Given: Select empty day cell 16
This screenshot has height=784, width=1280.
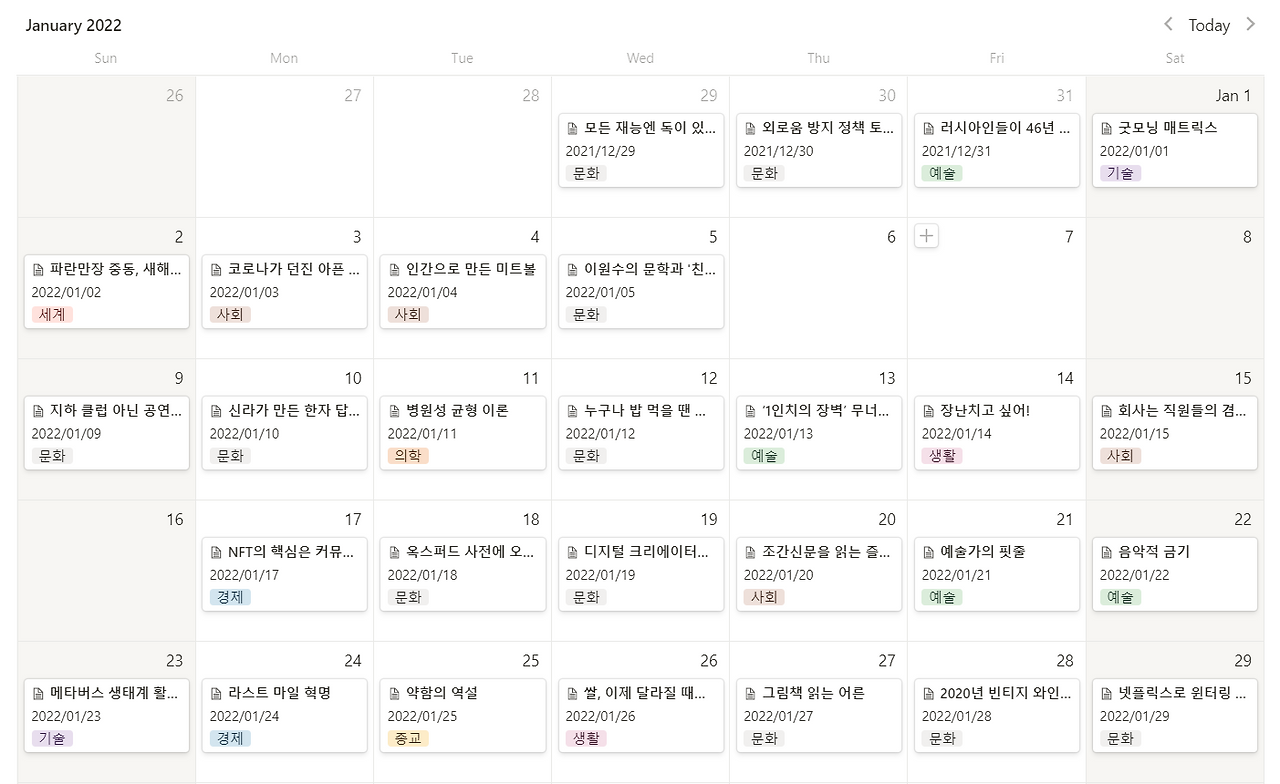Looking at the screenshot, I should [x=106, y=570].
